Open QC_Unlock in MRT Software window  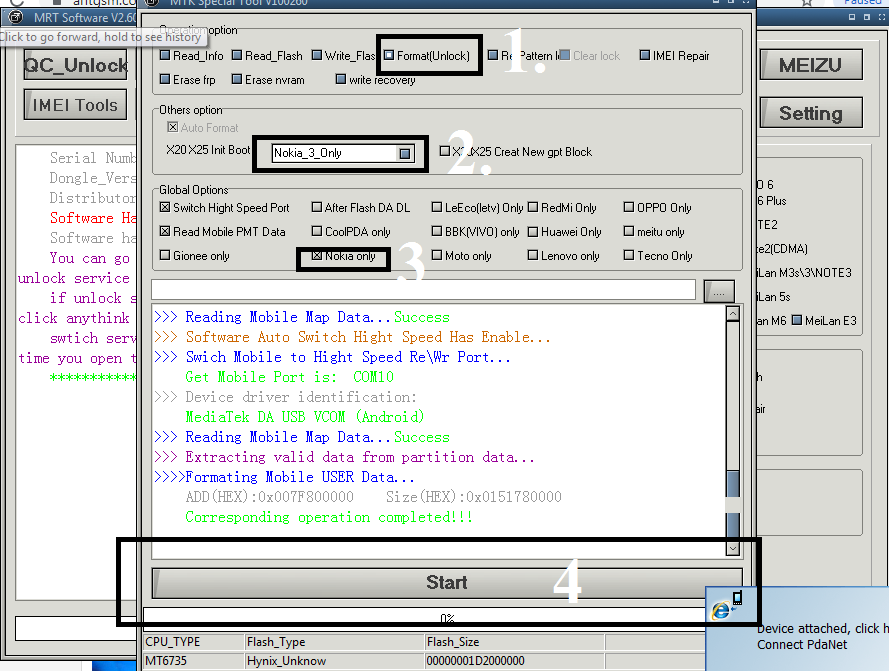coord(76,65)
